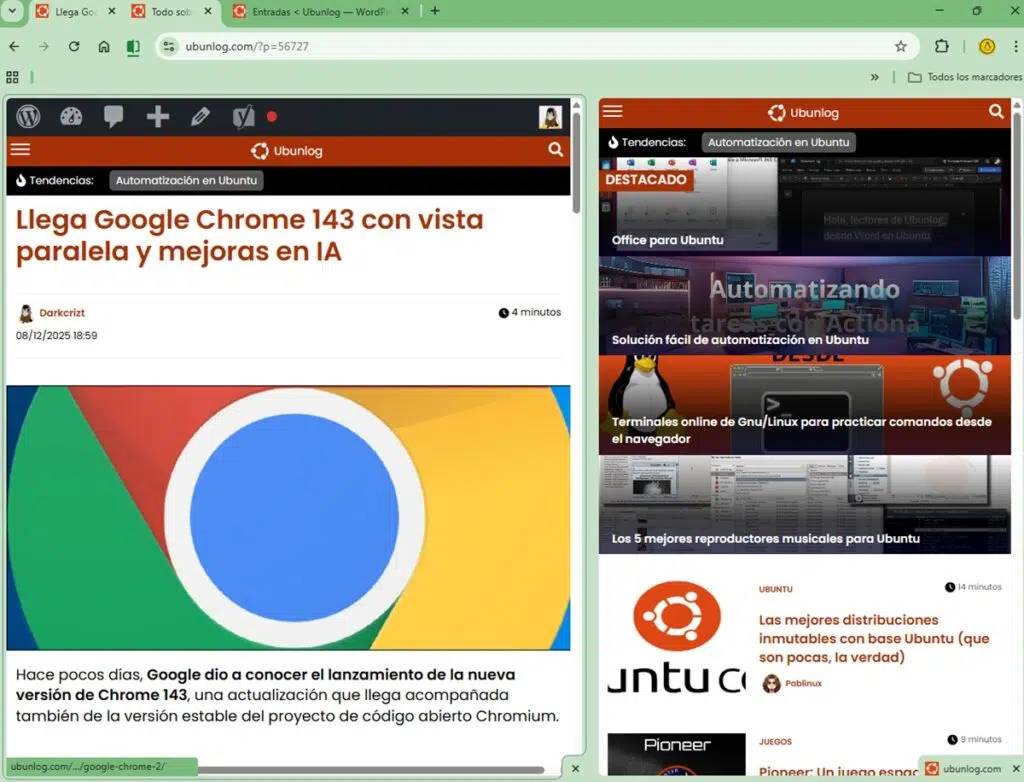Screen dimensions: 1024x782
Task: Open author Pablinux's profile link
Action: tap(803, 683)
